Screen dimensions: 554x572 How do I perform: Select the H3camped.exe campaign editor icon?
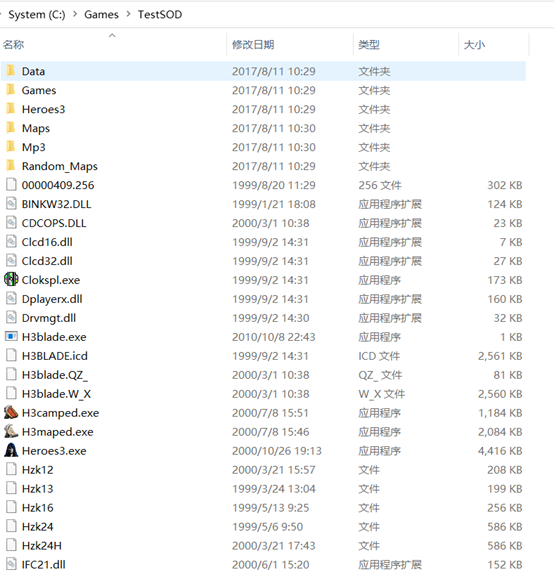click(x=11, y=412)
